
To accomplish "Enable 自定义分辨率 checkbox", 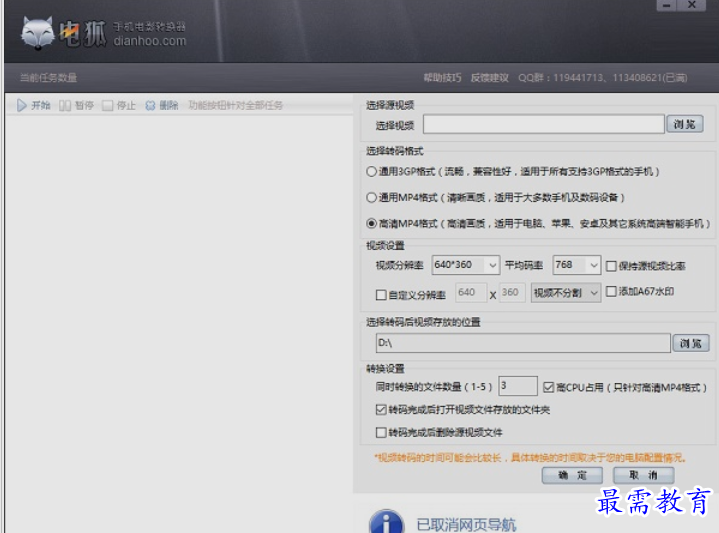I will 381,294.
